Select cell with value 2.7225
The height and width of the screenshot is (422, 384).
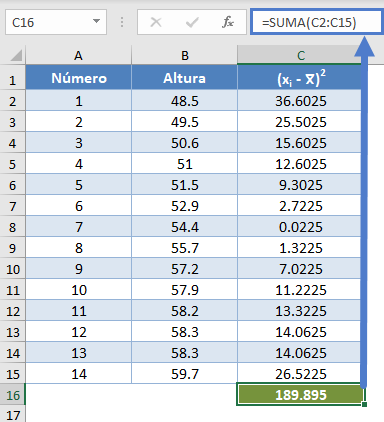(299, 206)
